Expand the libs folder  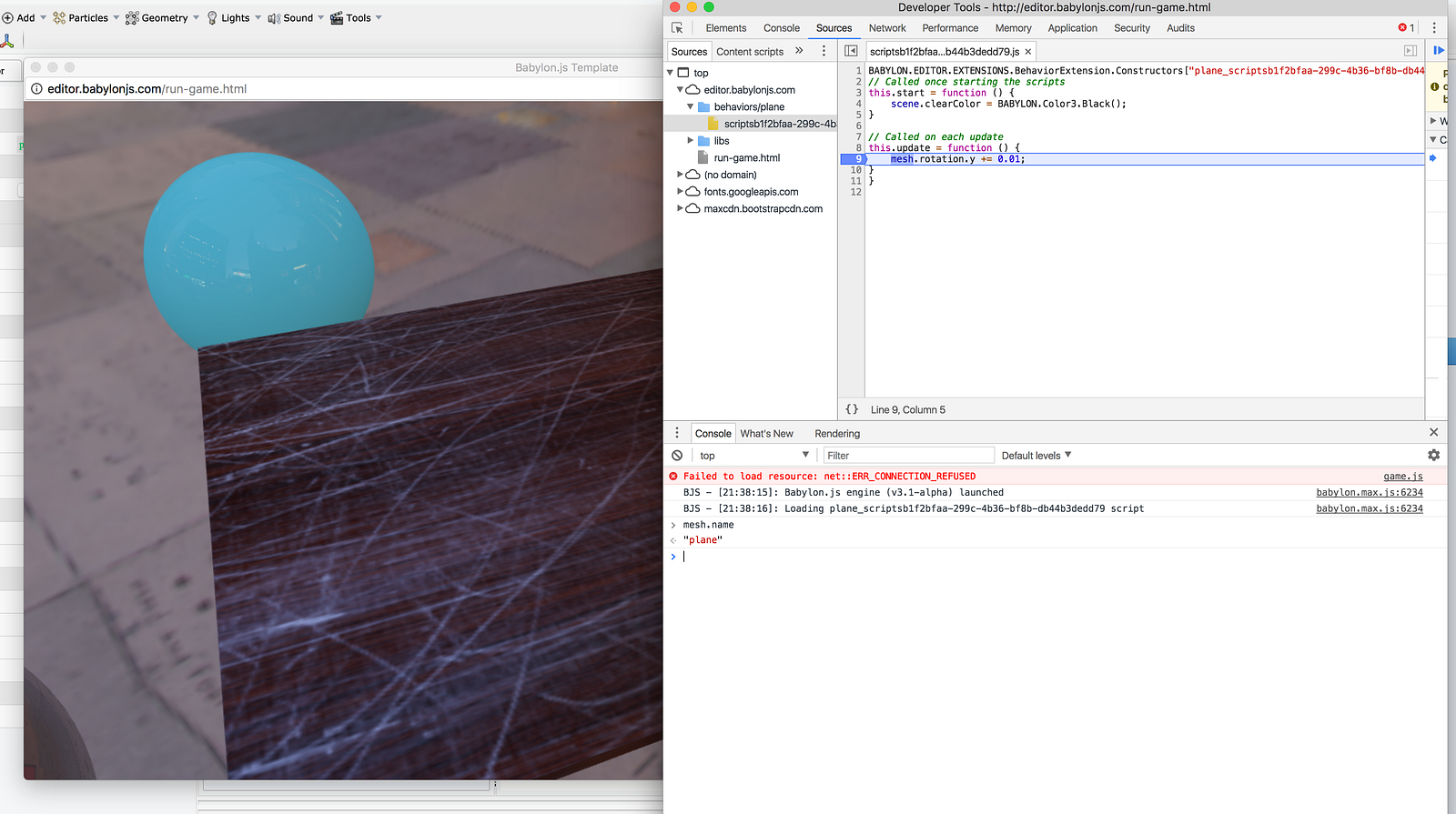pyautogui.click(x=691, y=141)
